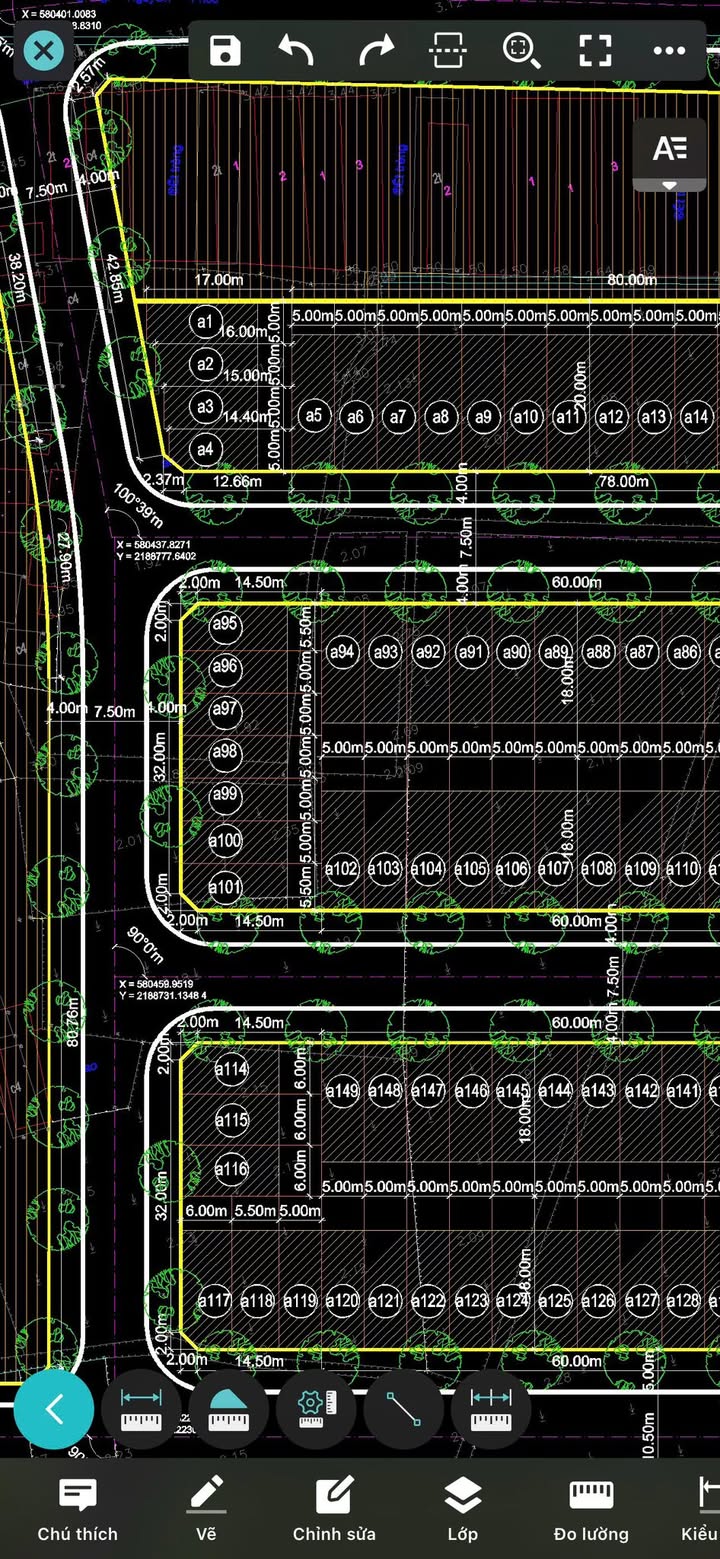Enter fullscreen view mode

click(595, 50)
